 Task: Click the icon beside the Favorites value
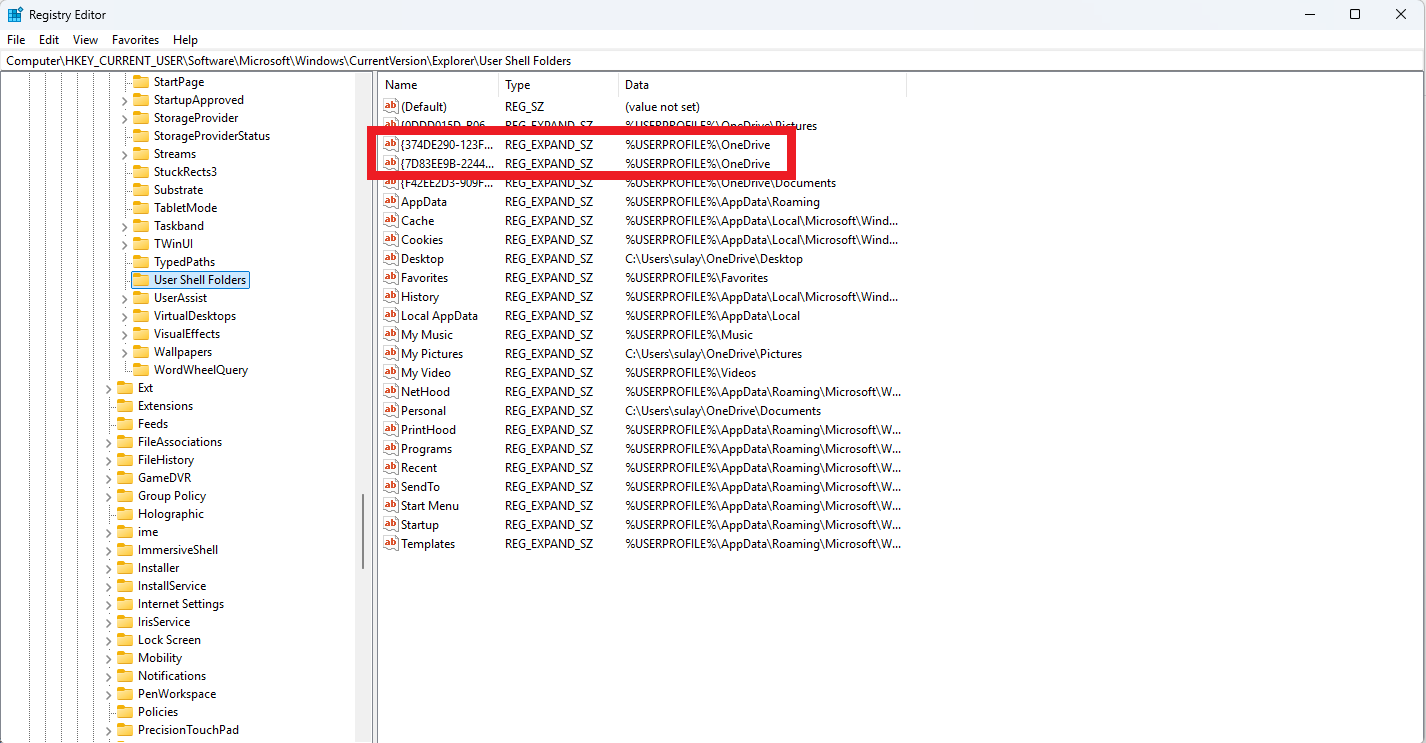pyautogui.click(x=392, y=278)
